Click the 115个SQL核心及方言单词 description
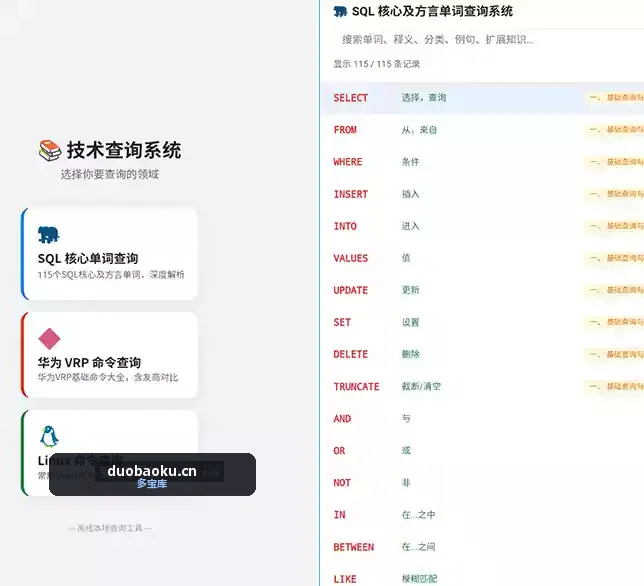Screen dimensions: 644x586 [111, 275]
